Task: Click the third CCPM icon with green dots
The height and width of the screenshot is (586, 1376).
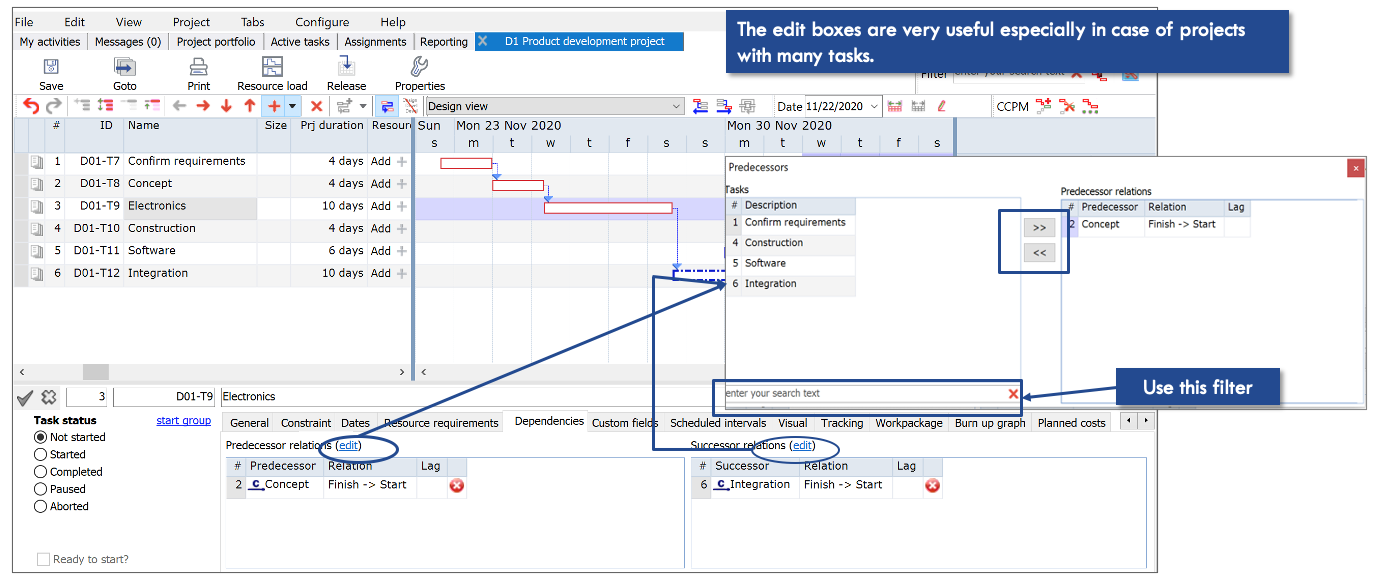Action: click(x=1090, y=106)
